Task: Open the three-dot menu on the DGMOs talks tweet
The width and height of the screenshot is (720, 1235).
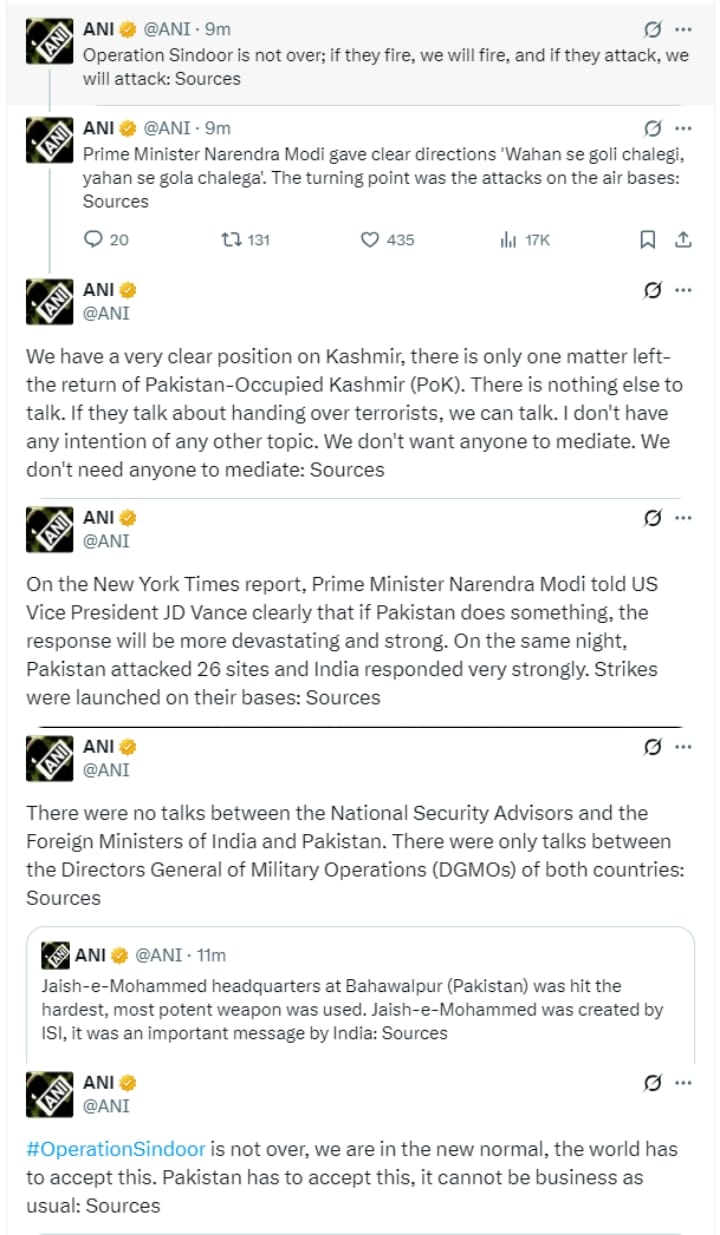Action: point(683,747)
